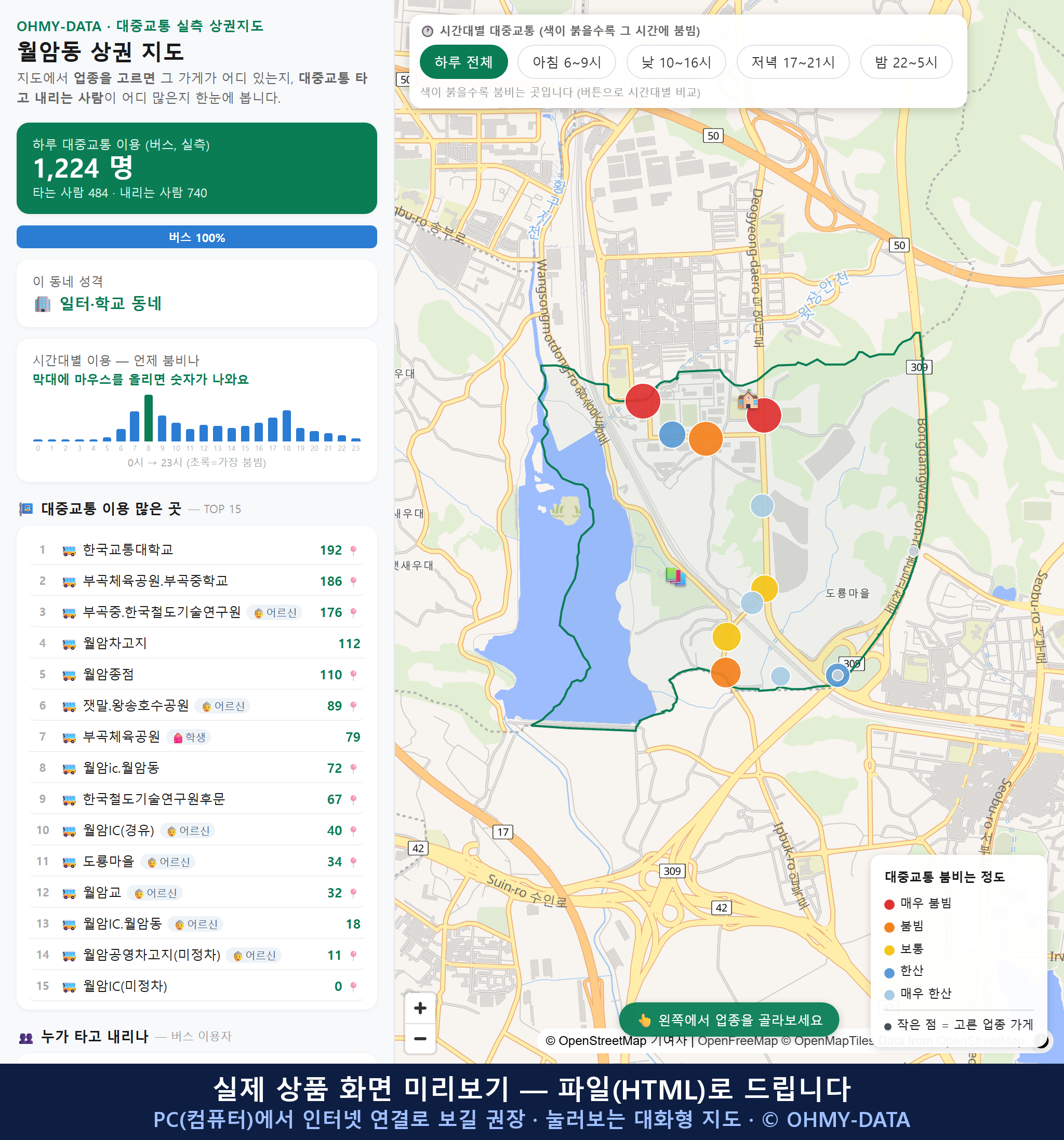Click the 어르신 tag on 월암교 row
This screenshot has height=1140, width=1064.
(155, 893)
